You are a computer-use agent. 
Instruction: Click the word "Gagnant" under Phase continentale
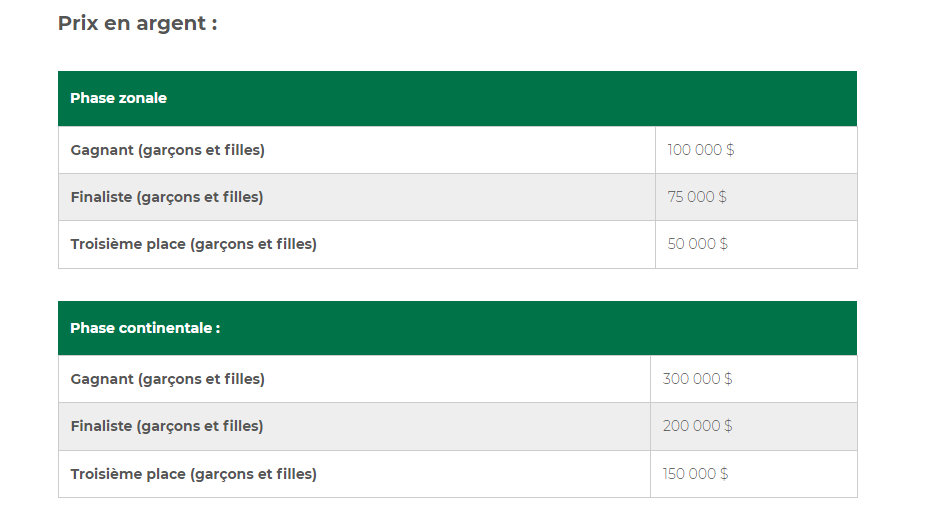pyautogui.click(x=102, y=379)
